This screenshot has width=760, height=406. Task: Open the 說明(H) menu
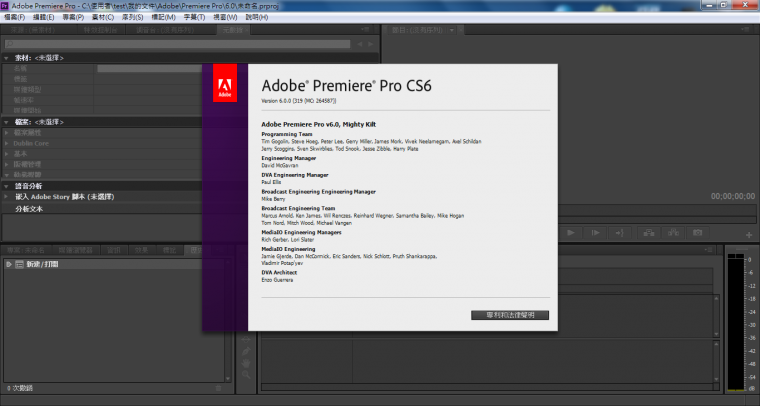[257, 17]
